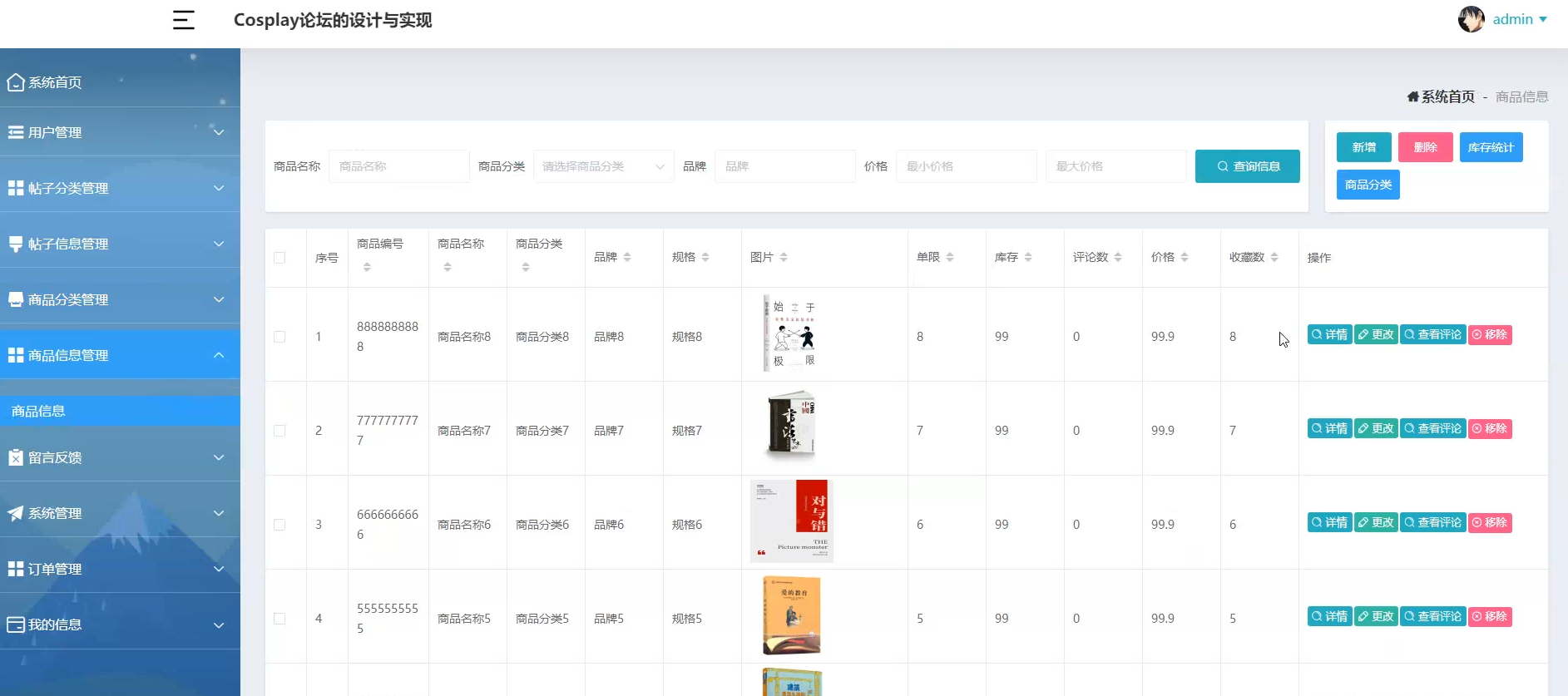The image size is (1568, 696).
Task: Click the pink 删除 button
Action: (x=1426, y=147)
